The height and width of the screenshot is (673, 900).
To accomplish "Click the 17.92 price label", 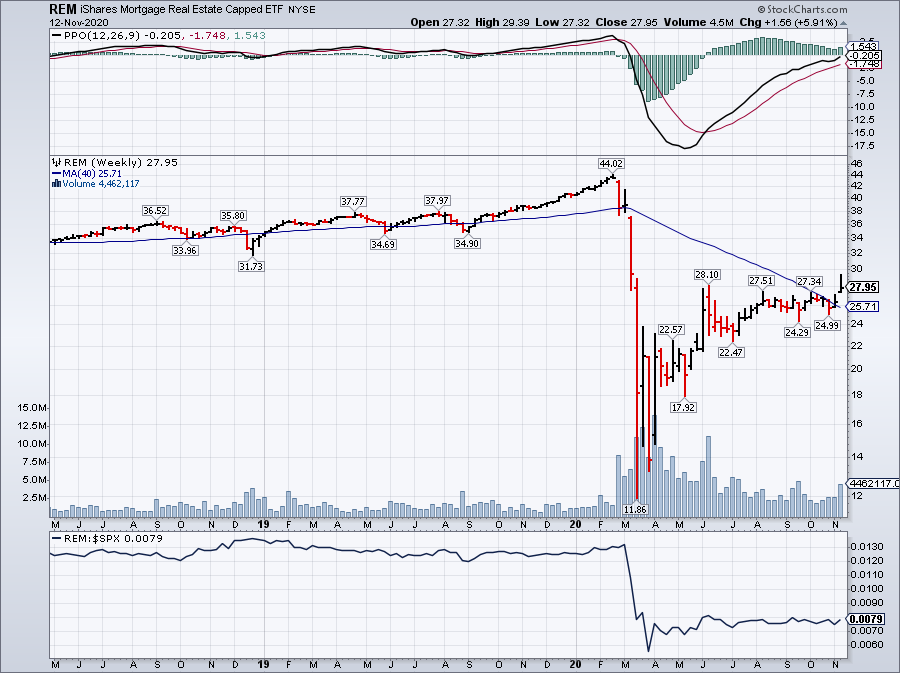I will click(x=683, y=407).
